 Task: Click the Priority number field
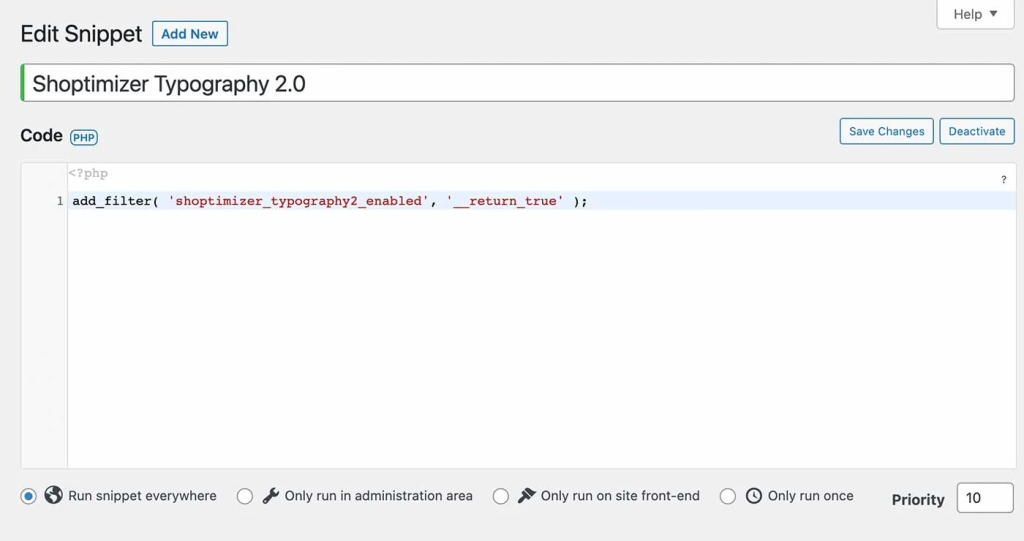984,497
